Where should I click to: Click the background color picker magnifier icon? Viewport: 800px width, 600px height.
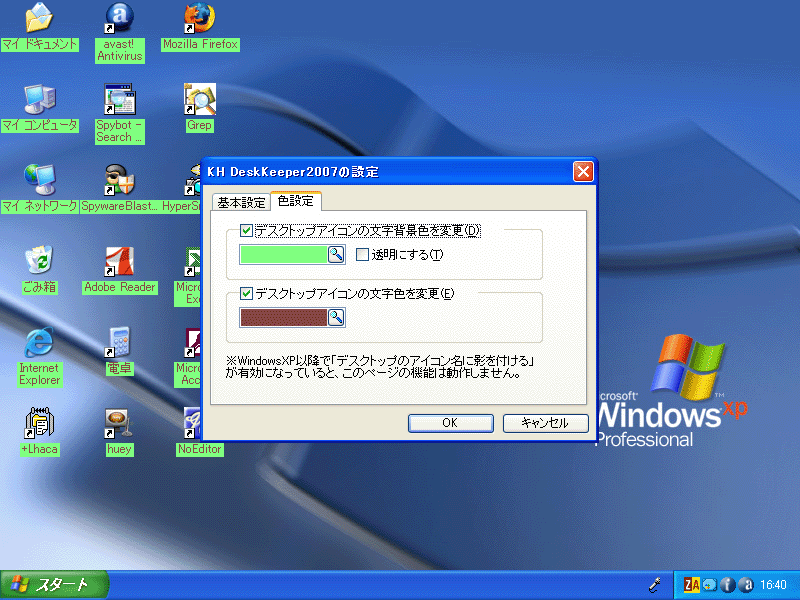coord(336,255)
